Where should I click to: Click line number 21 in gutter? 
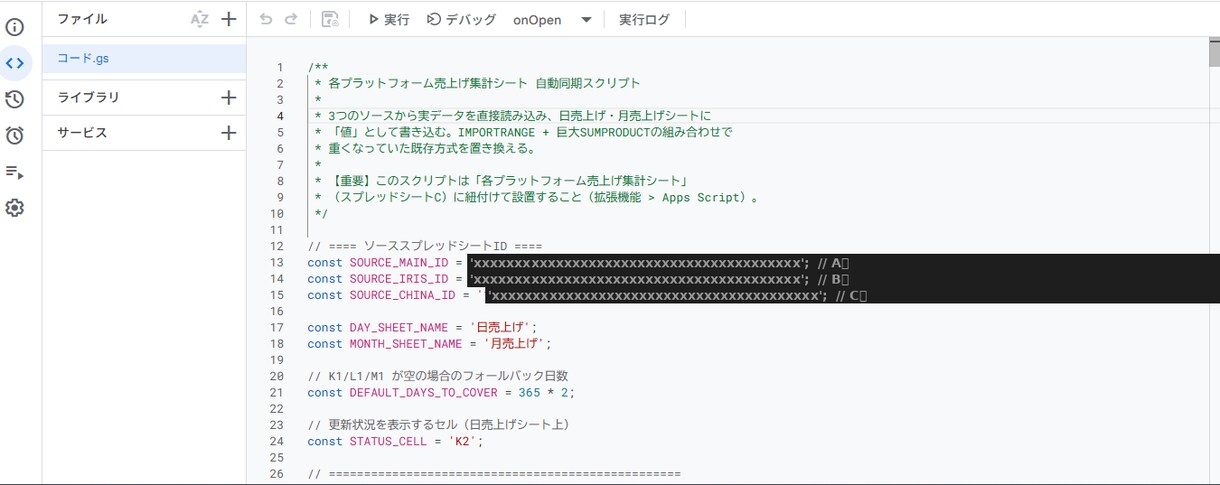(x=277, y=392)
